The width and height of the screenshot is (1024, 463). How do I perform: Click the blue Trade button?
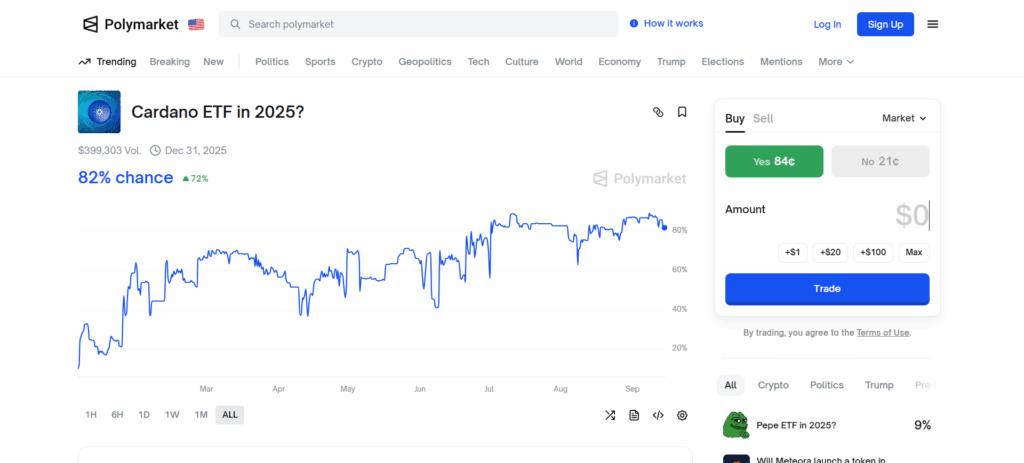(x=827, y=289)
